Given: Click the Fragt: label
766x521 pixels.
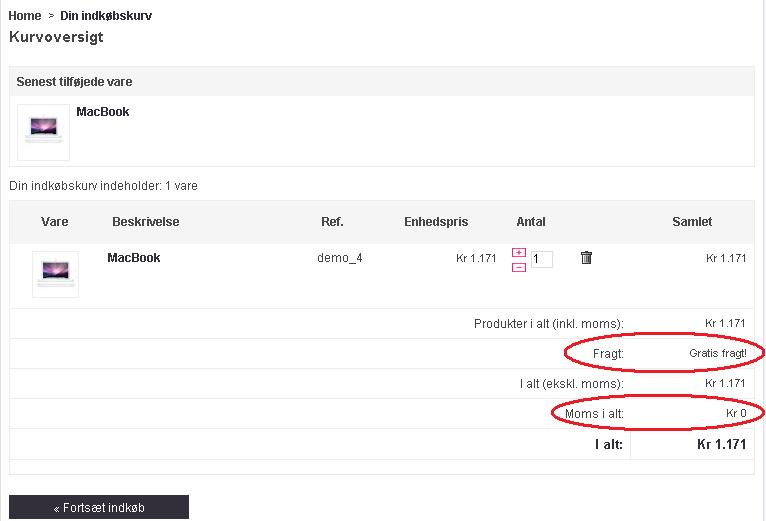Looking at the screenshot, I should coord(608,353).
